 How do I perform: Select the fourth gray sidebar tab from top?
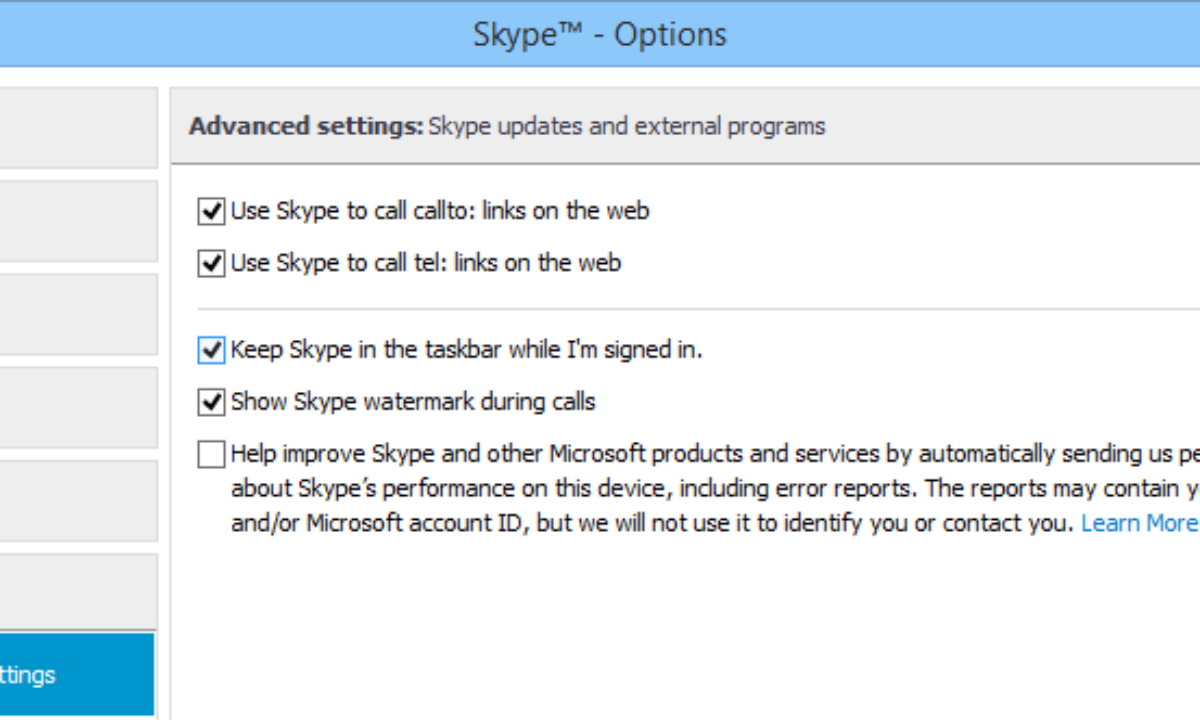click(77, 407)
